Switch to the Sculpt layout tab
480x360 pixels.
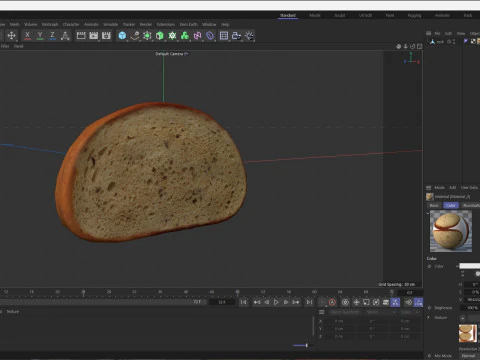(x=340, y=15)
